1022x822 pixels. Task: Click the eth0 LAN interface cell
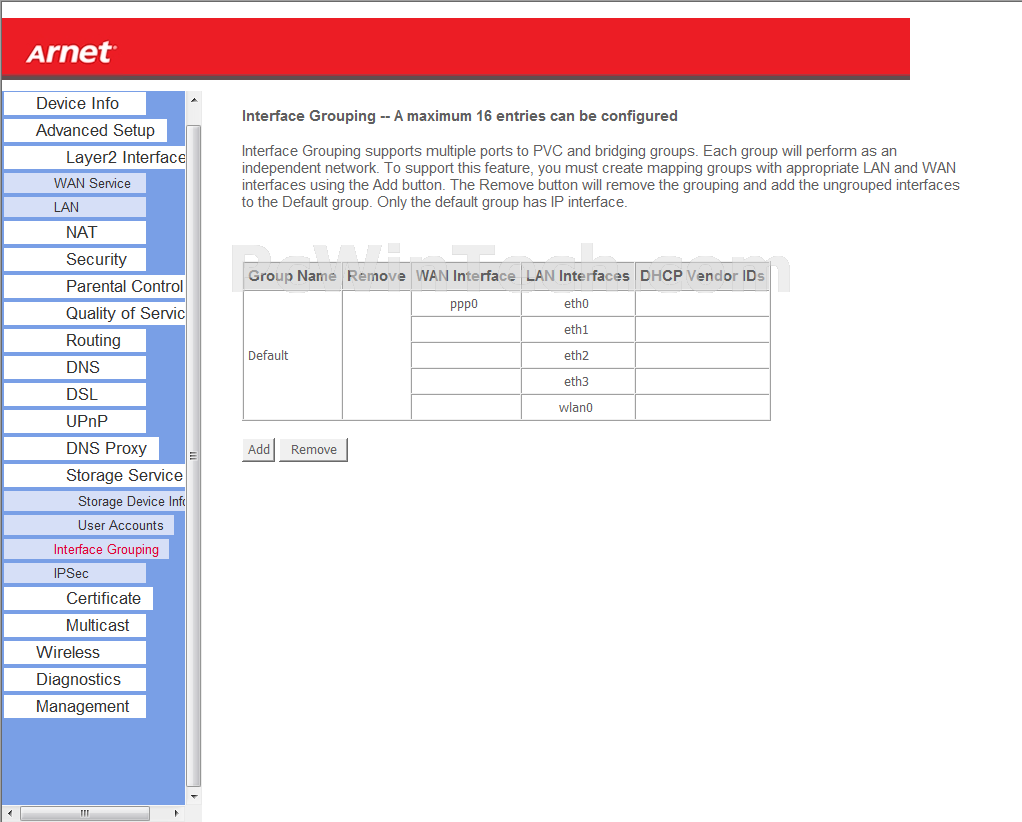(577, 304)
